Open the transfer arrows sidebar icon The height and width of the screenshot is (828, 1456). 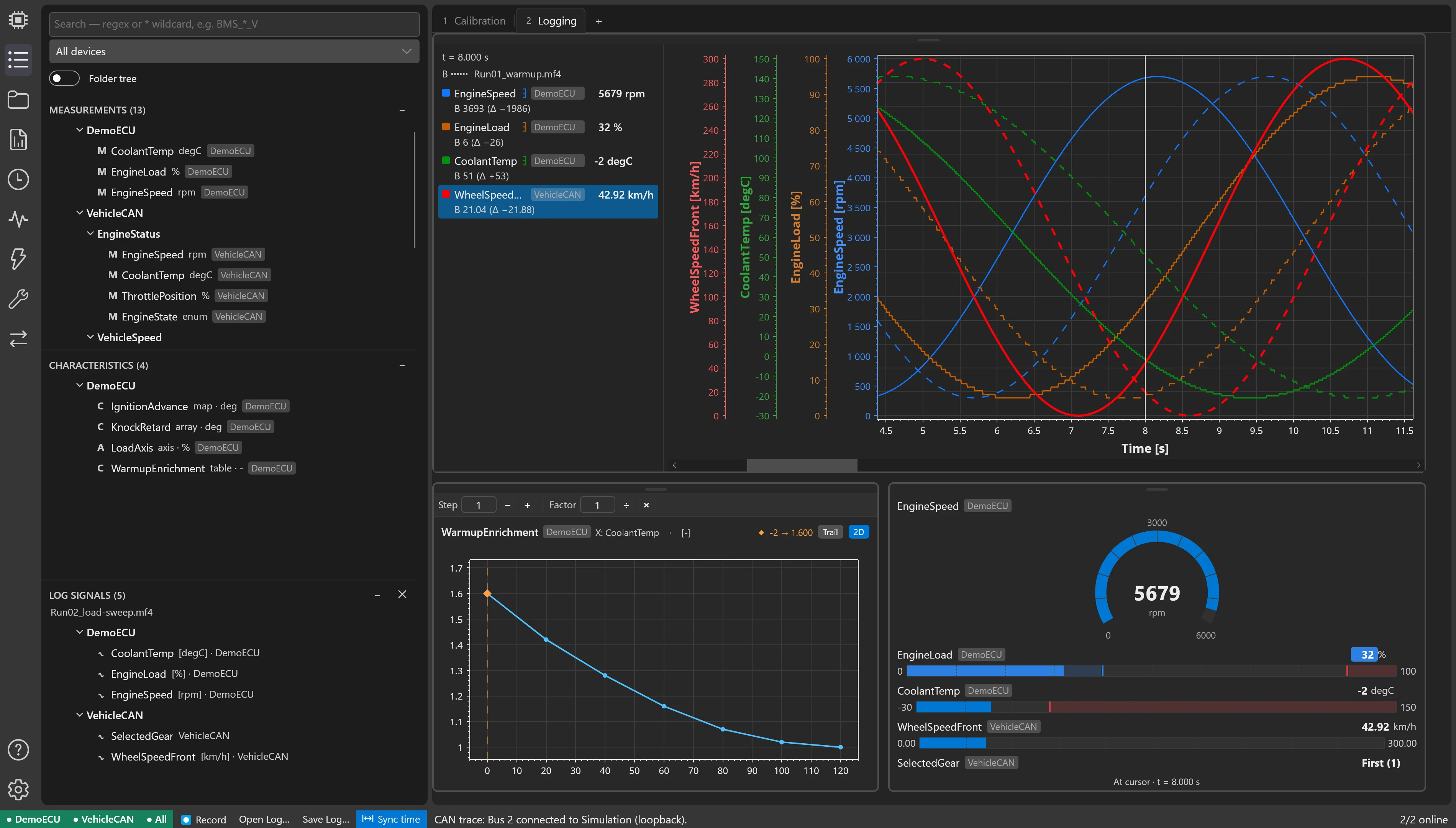click(18, 338)
